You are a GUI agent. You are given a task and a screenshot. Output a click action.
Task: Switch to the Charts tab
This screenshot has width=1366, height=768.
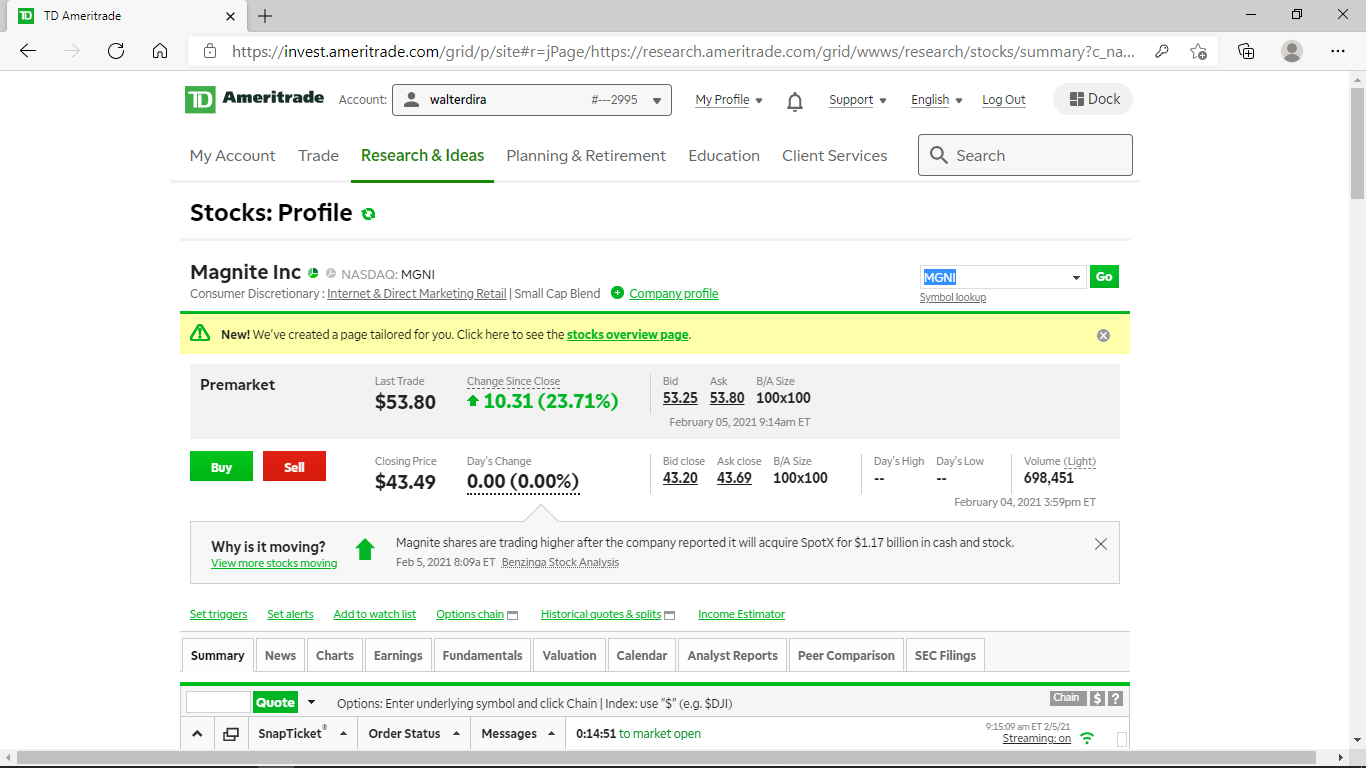click(335, 656)
